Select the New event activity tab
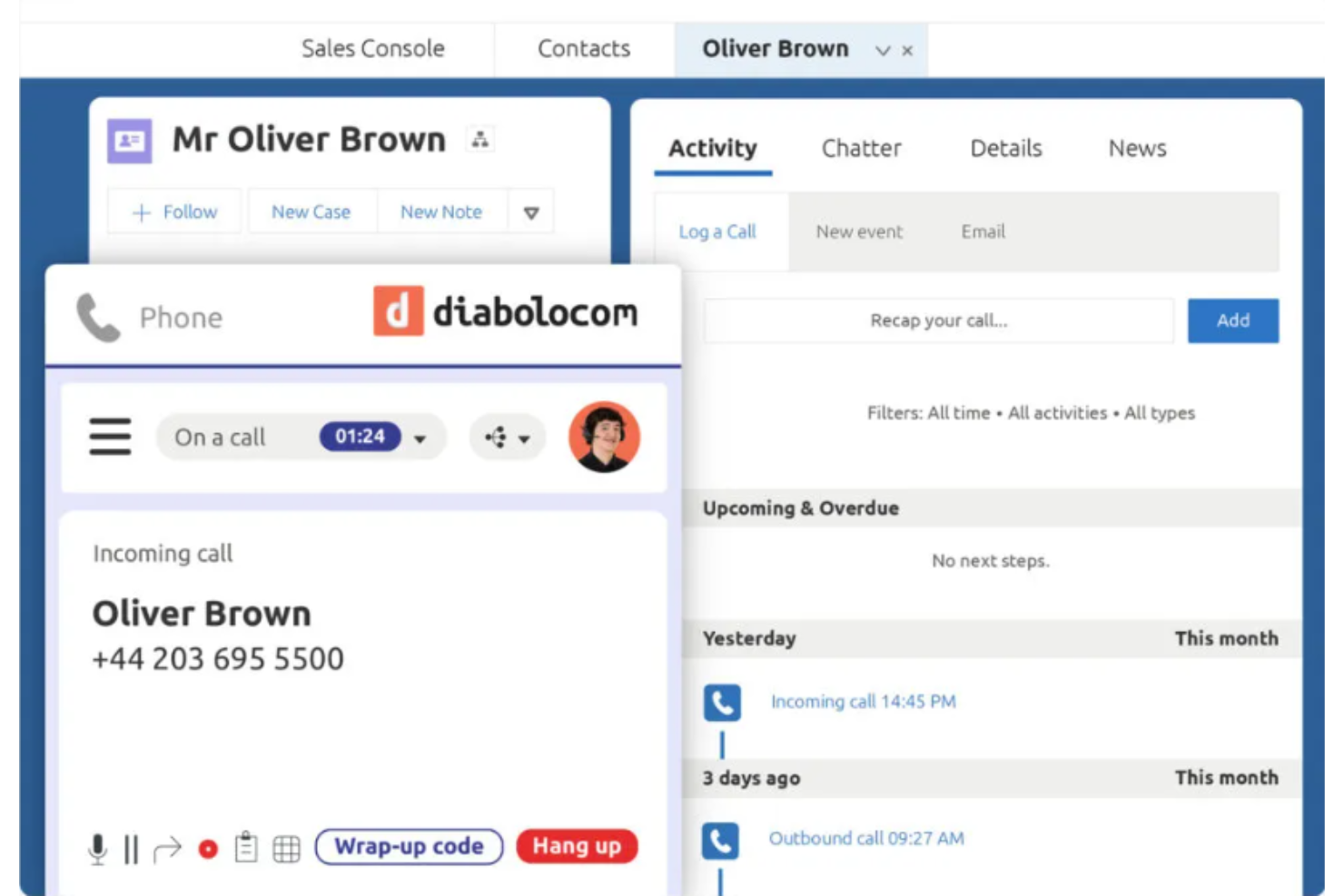This screenshot has width=1344, height=896. click(x=858, y=232)
